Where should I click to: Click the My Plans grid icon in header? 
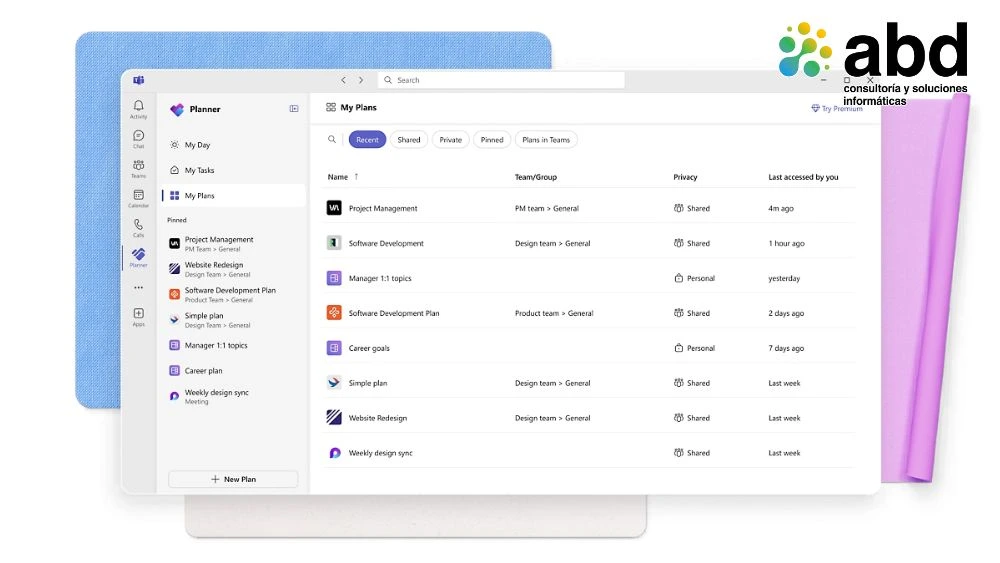tap(330, 107)
